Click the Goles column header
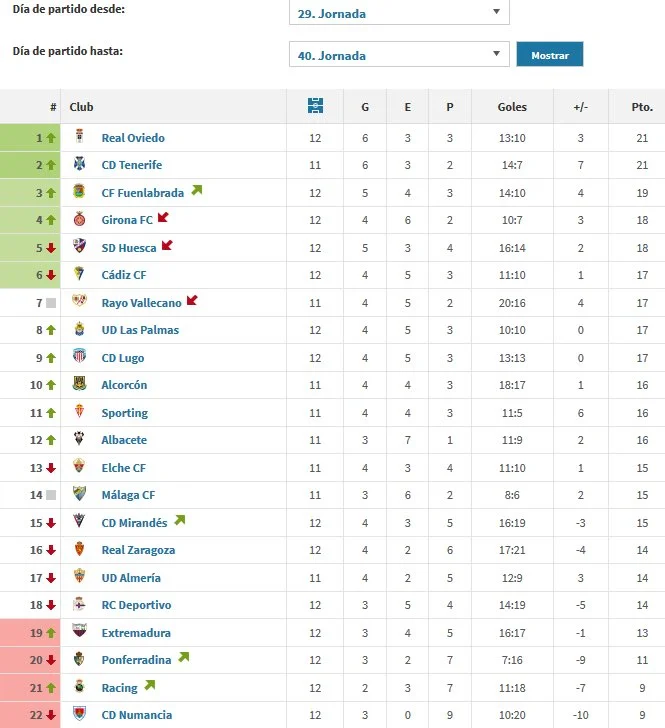Image resolution: width=665 pixels, height=728 pixels. pyautogui.click(x=512, y=107)
